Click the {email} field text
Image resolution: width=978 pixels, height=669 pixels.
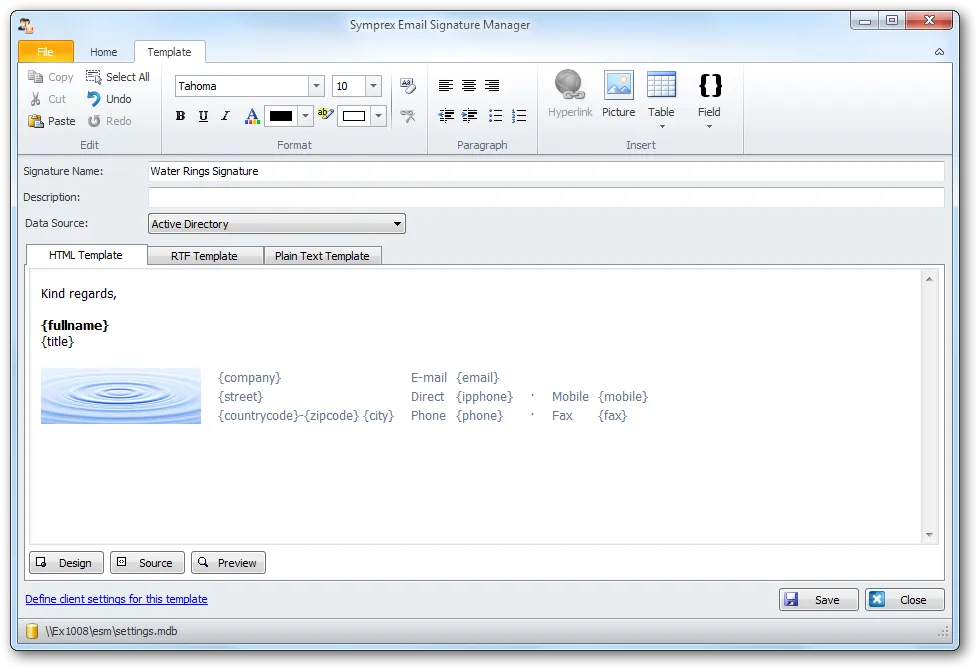(x=478, y=378)
